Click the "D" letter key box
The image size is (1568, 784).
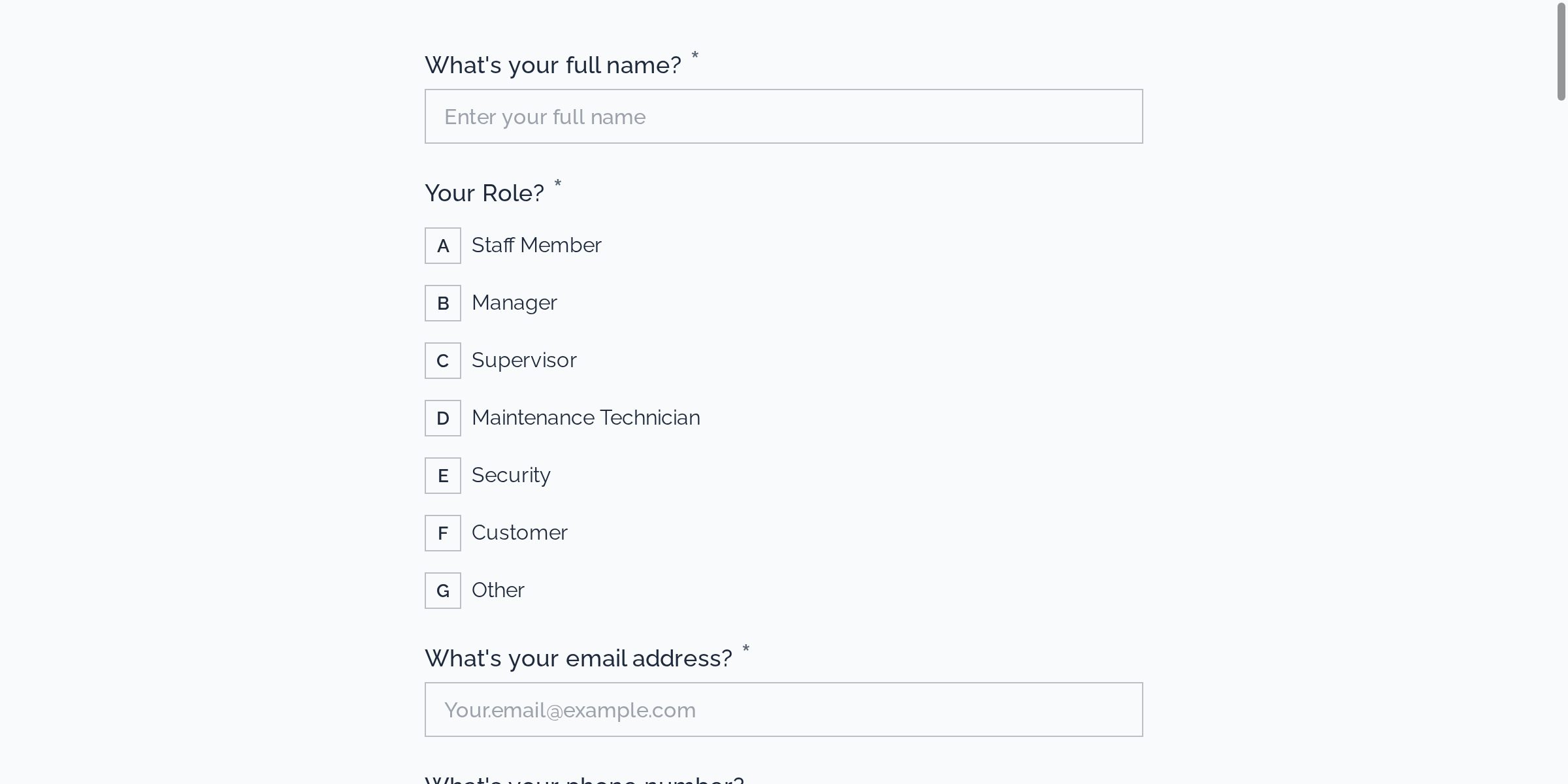coord(443,418)
